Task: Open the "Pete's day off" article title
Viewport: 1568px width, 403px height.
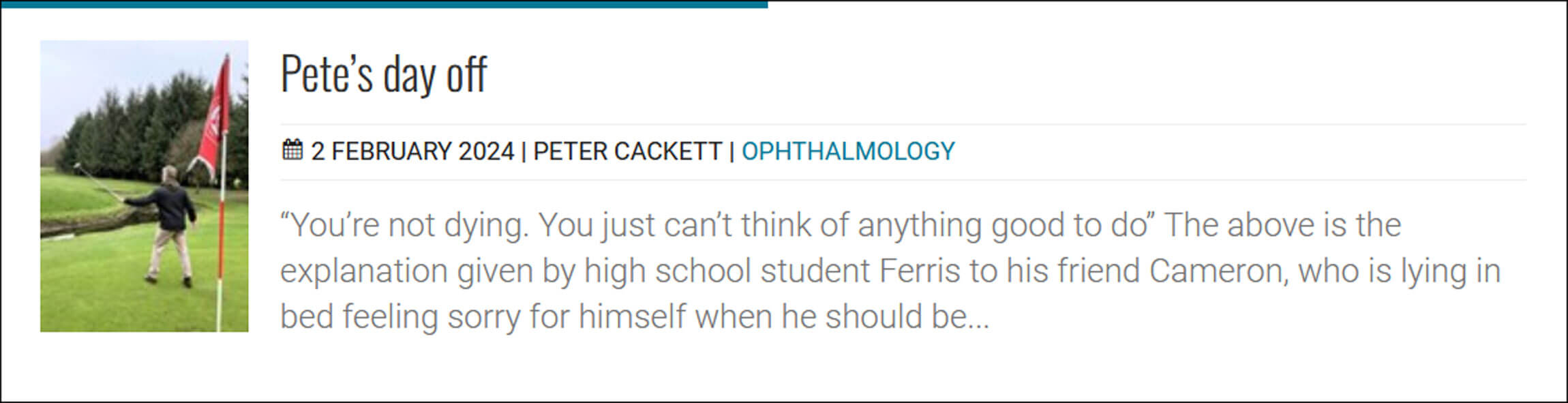Action: 384,74
